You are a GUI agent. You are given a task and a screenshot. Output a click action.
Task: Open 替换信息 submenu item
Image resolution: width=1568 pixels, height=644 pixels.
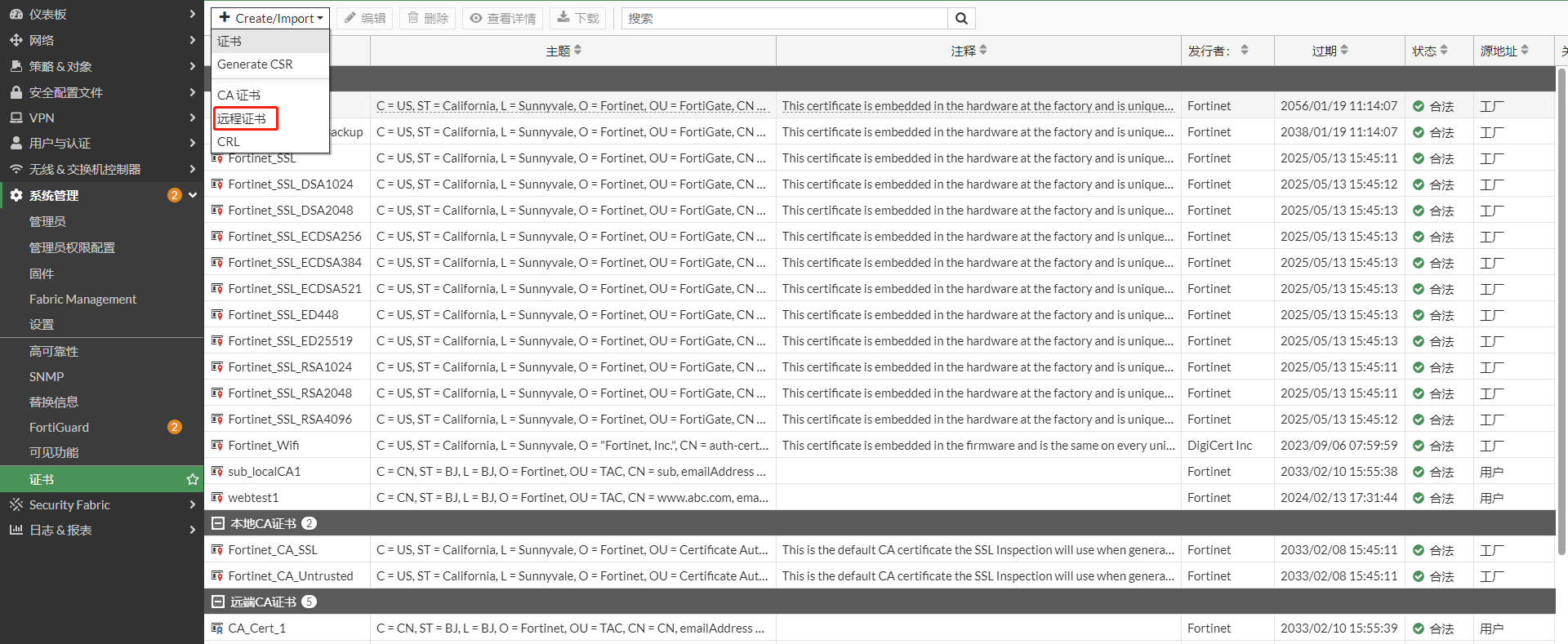click(x=101, y=402)
